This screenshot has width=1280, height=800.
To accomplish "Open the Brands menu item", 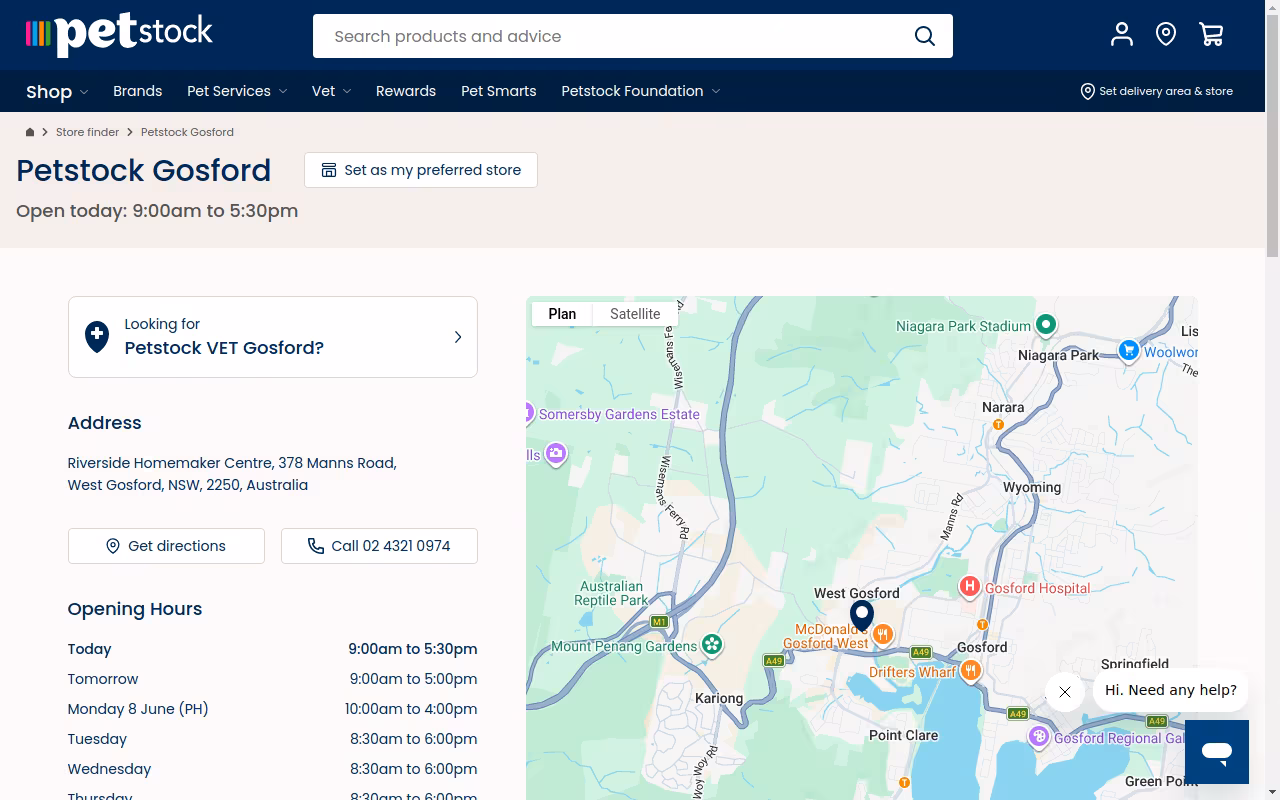I will 137,91.
